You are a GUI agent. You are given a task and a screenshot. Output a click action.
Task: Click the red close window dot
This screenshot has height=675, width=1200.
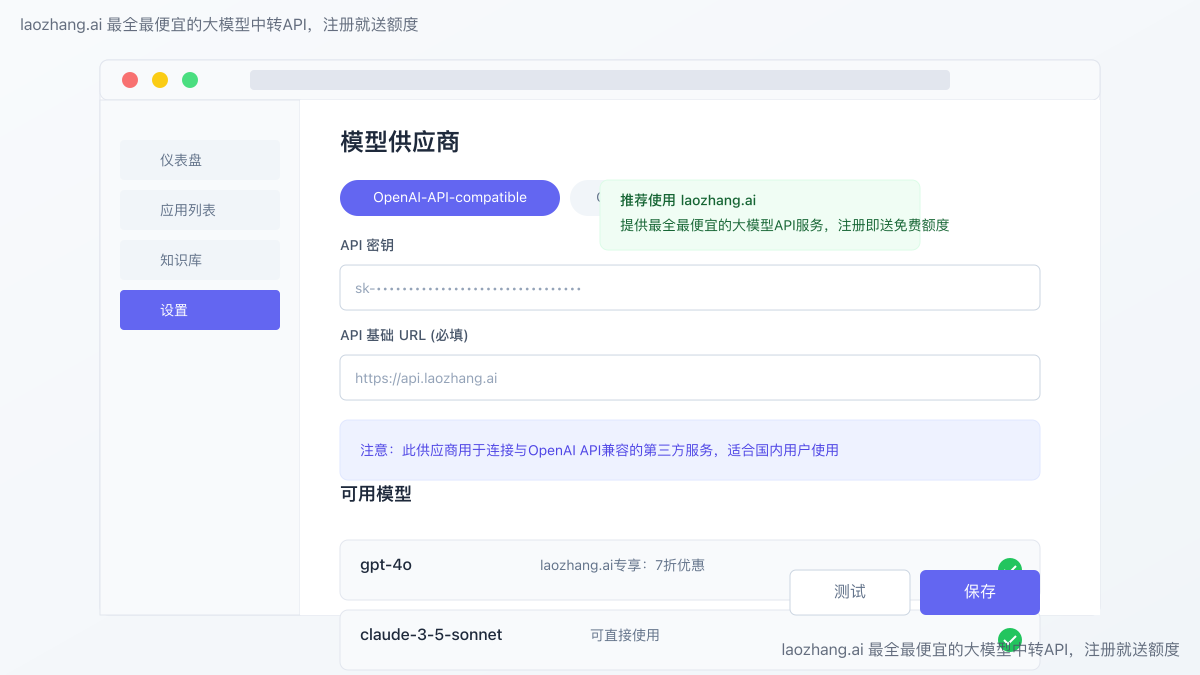coord(130,80)
